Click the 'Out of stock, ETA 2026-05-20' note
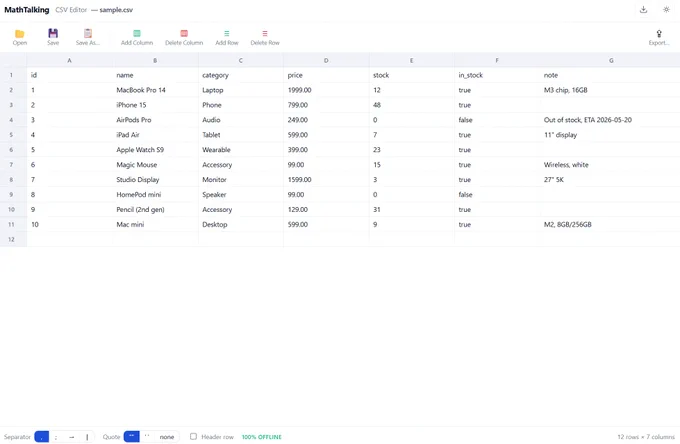The width and height of the screenshot is (680, 444). tap(611, 120)
